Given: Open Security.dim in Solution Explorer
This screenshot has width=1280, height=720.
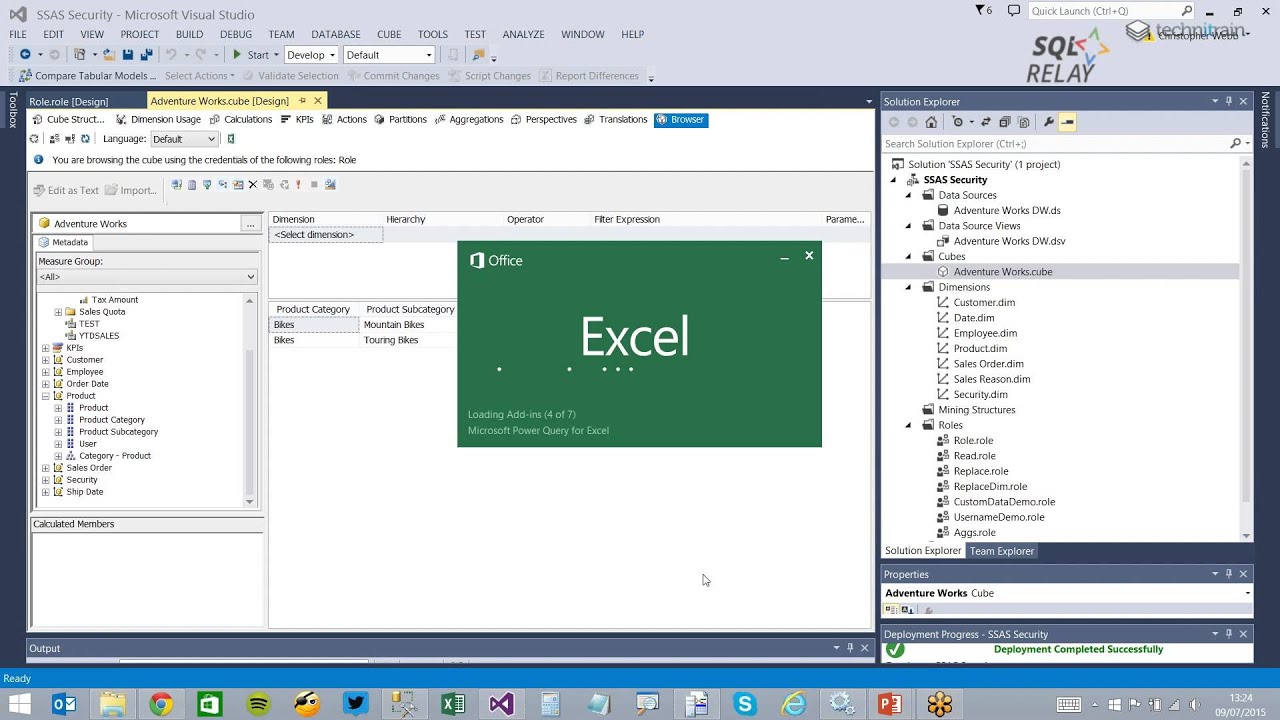Looking at the screenshot, I should [981, 395].
